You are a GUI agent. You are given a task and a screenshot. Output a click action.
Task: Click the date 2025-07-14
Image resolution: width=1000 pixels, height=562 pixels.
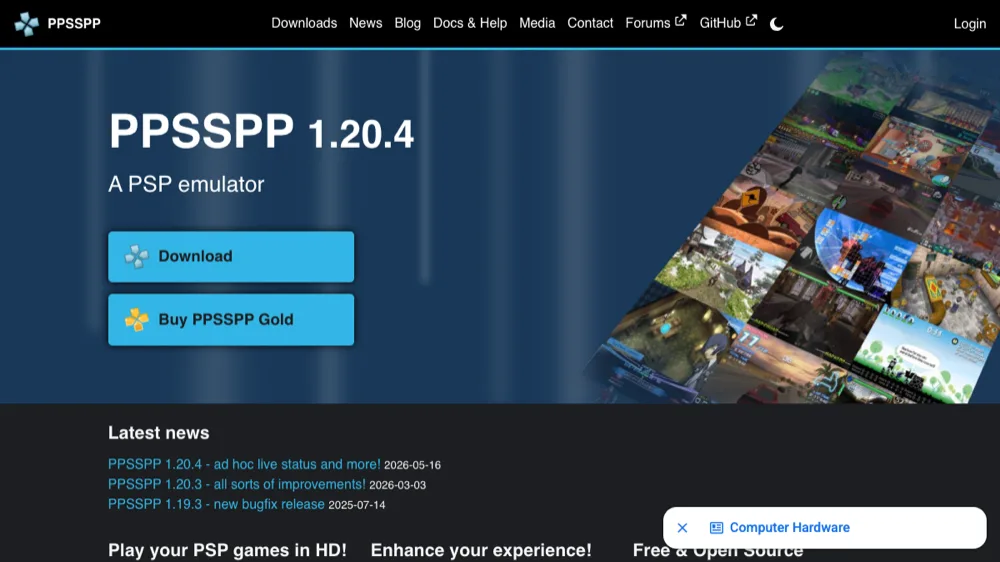pos(357,505)
